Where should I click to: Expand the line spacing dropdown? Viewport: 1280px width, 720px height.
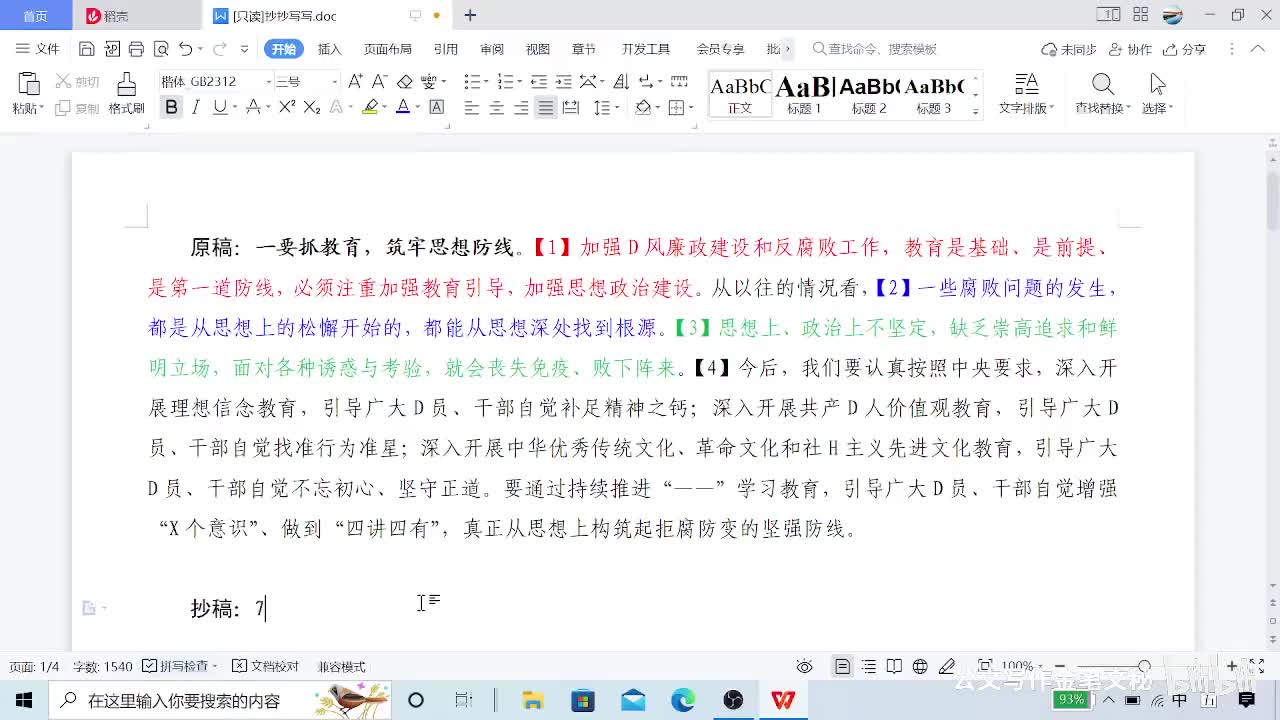pyautogui.click(x=617, y=107)
